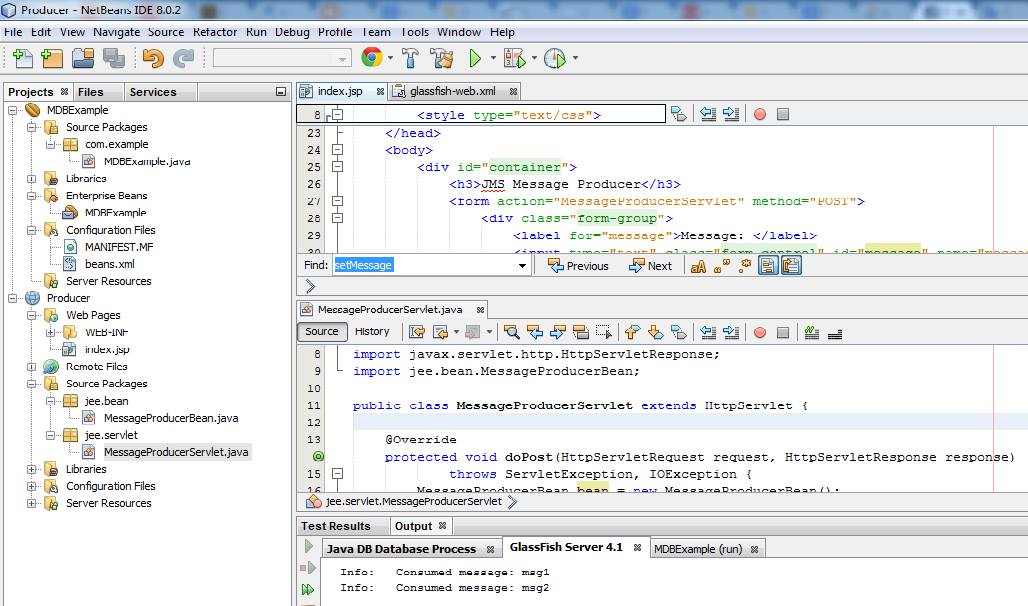Click the Open Project toolbar icon
The width and height of the screenshot is (1028, 606).
pyautogui.click(x=83, y=58)
